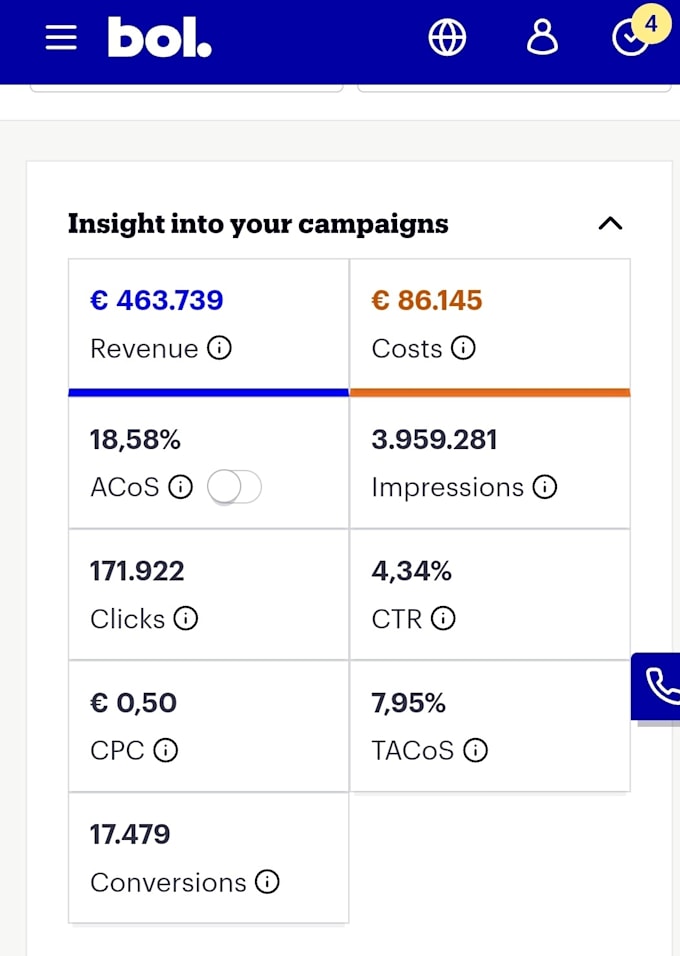680x956 pixels.
Task: Select the Impressions value 3.959.281
Action: (435, 440)
